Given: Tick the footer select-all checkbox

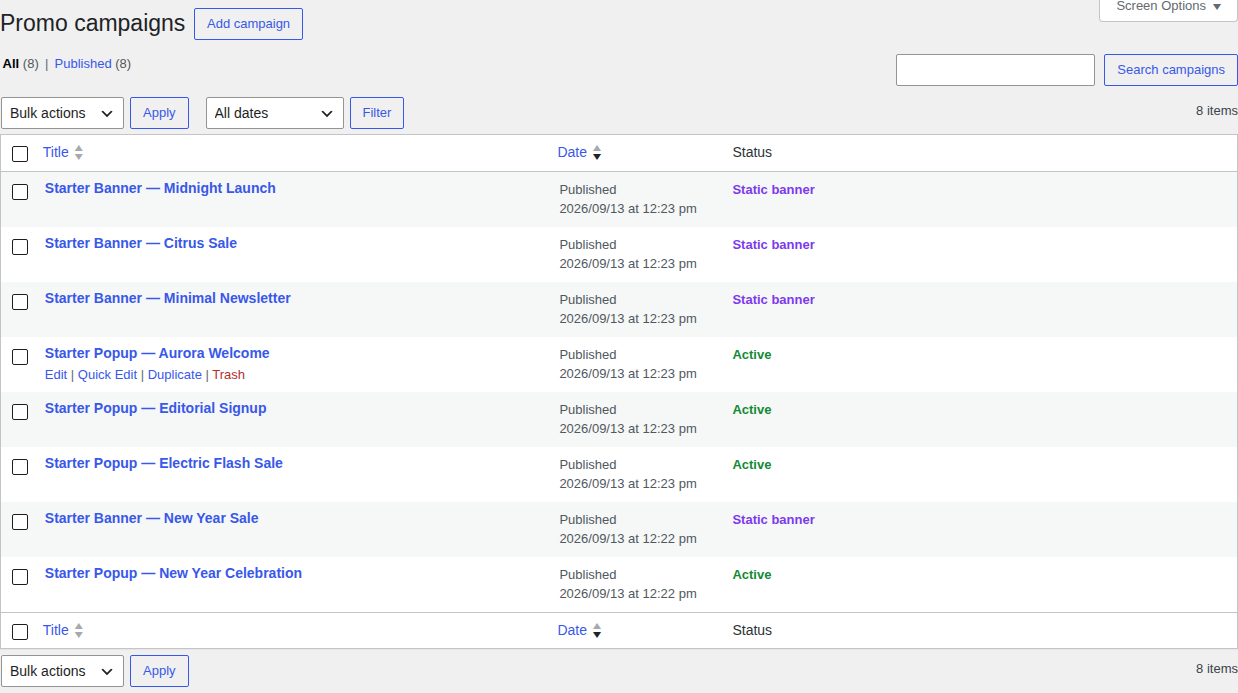Looking at the screenshot, I should (x=20, y=632).
